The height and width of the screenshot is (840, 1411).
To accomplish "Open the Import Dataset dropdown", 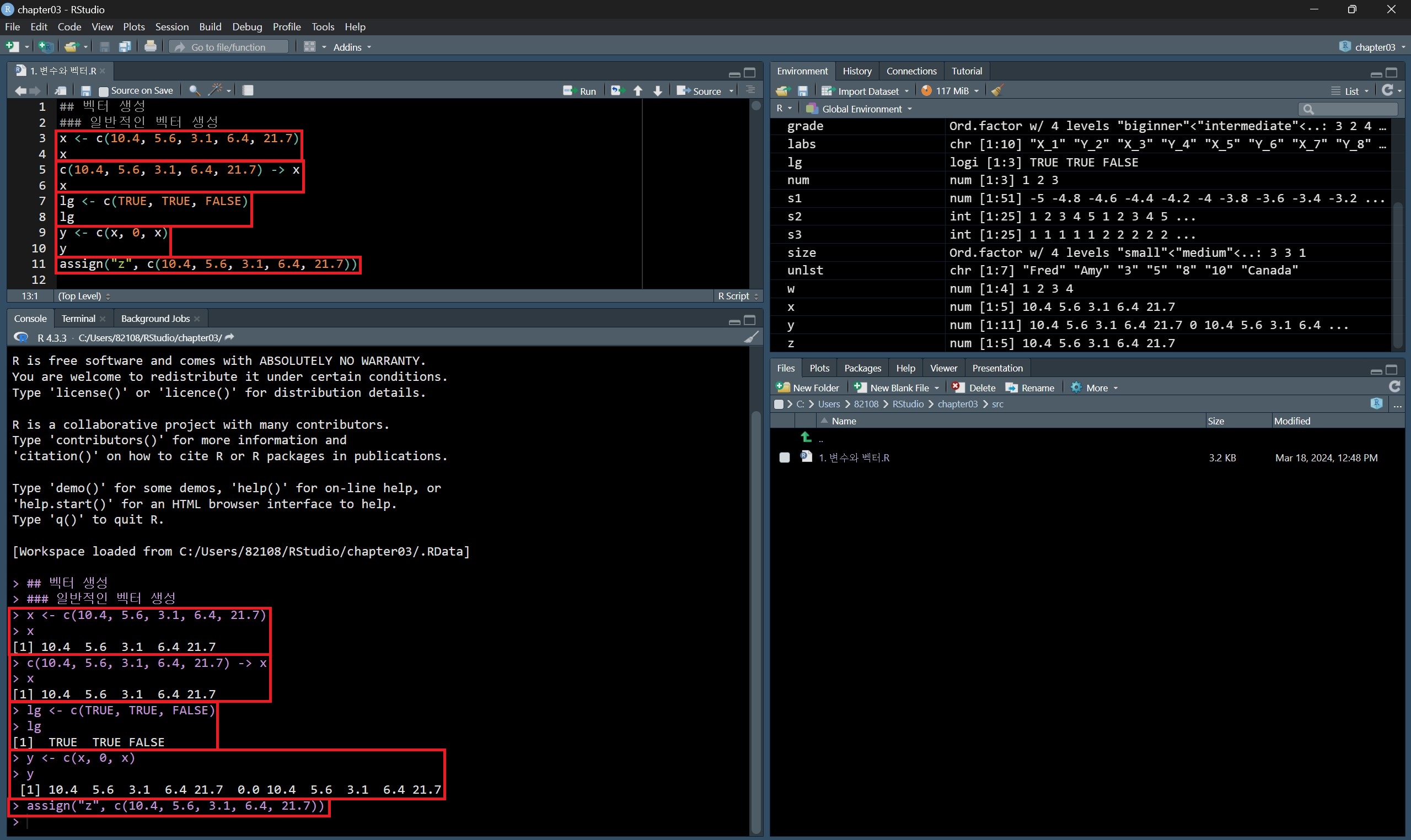I will click(865, 90).
